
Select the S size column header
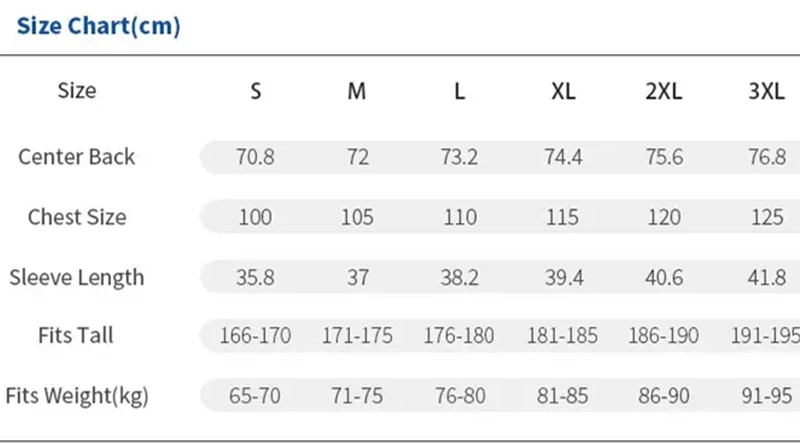256,92
